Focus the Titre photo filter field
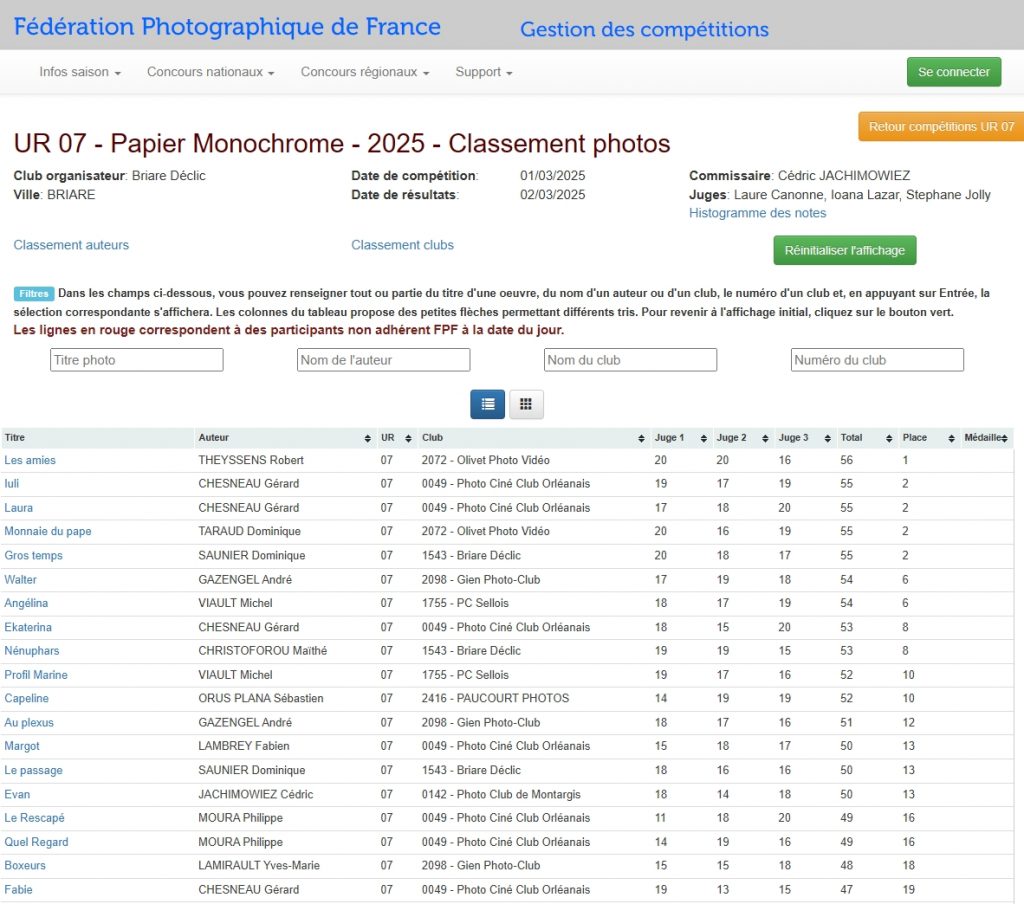This screenshot has height=904, width=1024. 137,360
